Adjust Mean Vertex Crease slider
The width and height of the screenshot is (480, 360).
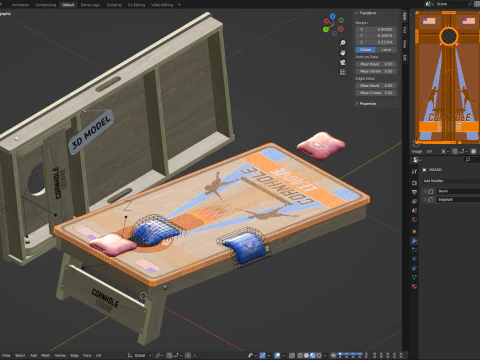376,71
